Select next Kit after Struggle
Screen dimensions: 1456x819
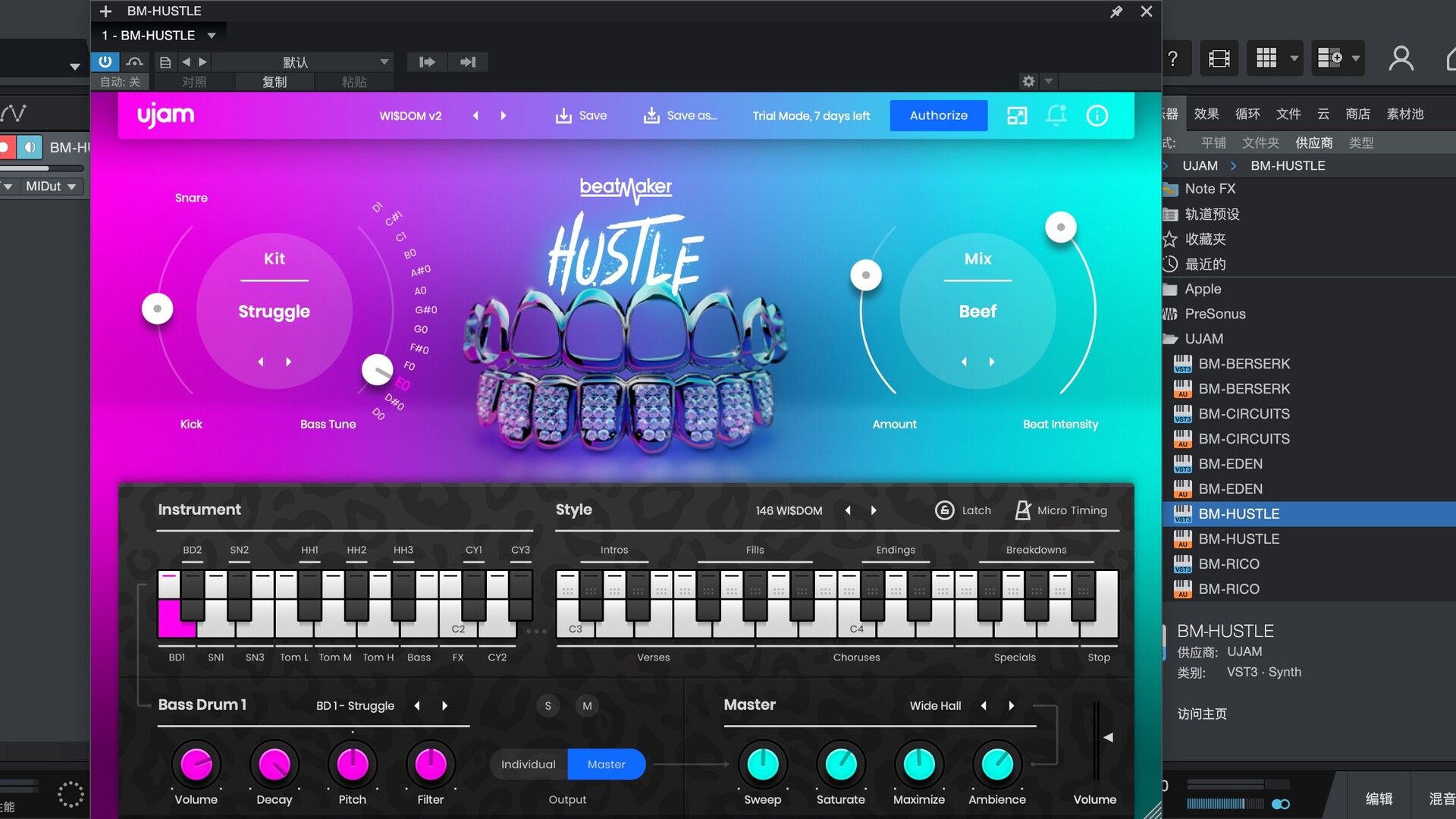pyautogui.click(x=288, y=362)
